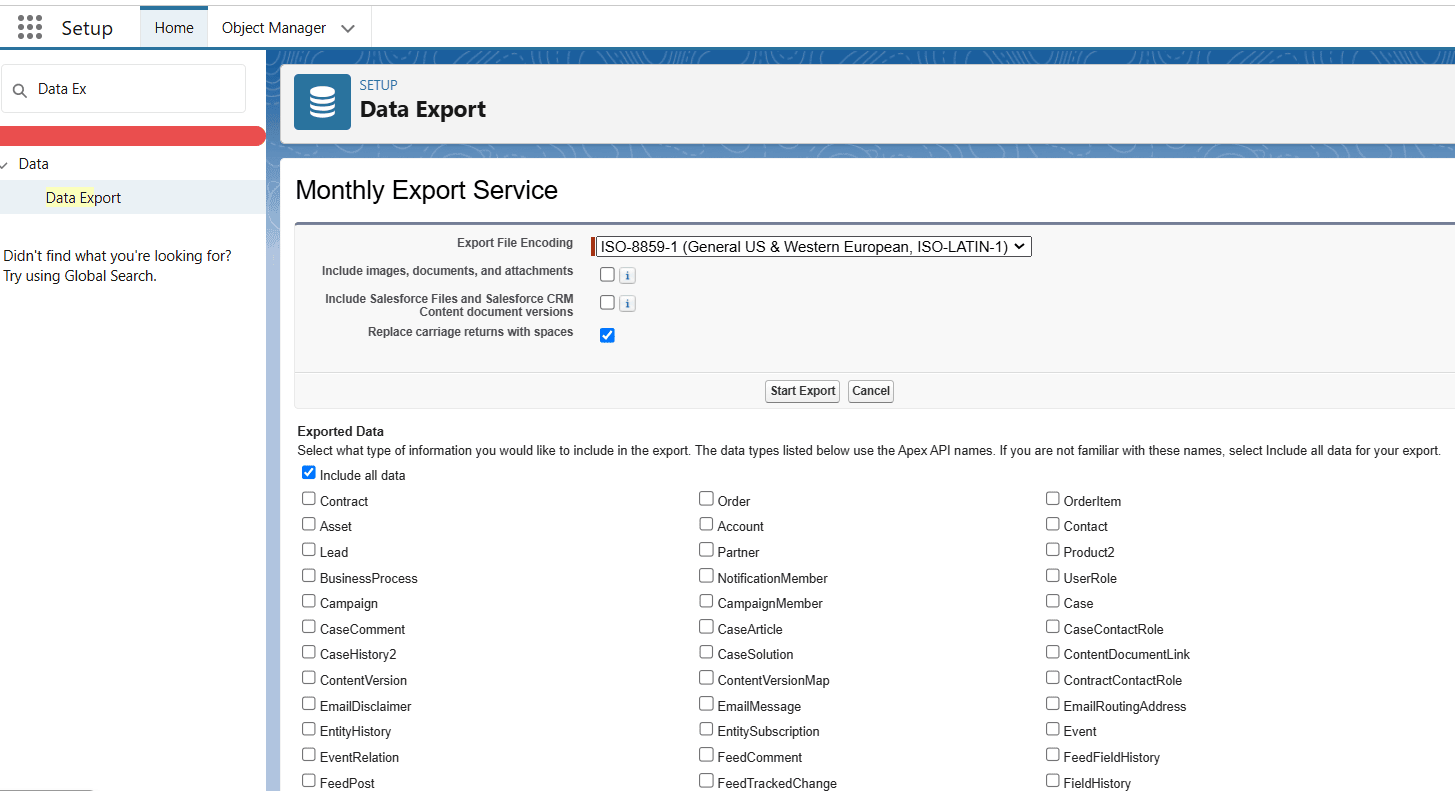Open the Object Manager tab
Screen dimensions: 1455x791
point(274,28)
